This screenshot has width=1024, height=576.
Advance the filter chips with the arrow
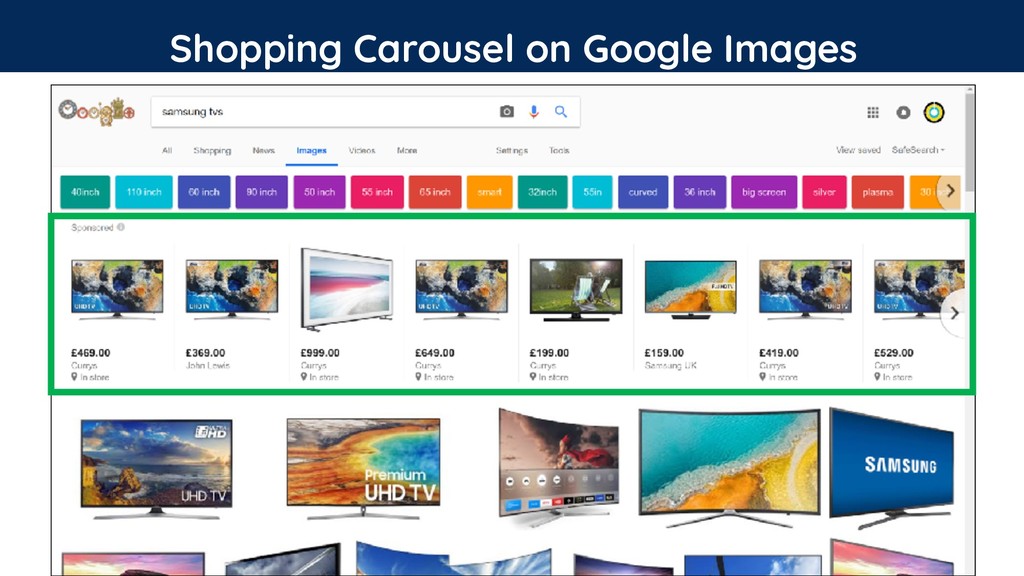[x=950, y=191]
